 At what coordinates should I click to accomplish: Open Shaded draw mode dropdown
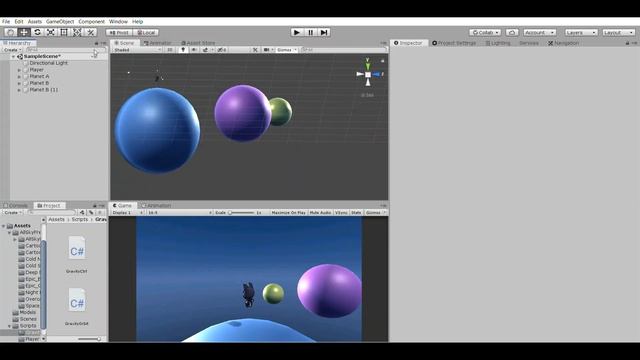coord(137,50)
